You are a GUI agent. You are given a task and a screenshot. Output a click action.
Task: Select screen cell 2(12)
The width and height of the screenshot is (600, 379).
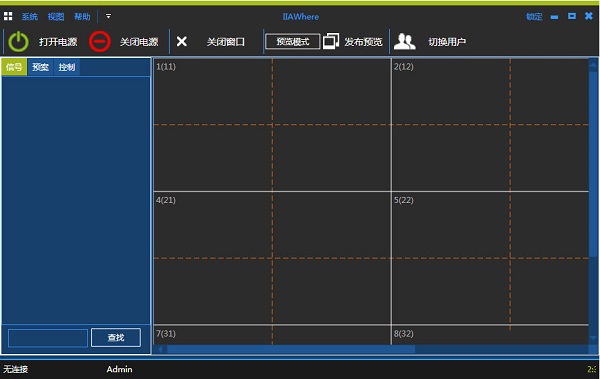click(x=490, y=124)
